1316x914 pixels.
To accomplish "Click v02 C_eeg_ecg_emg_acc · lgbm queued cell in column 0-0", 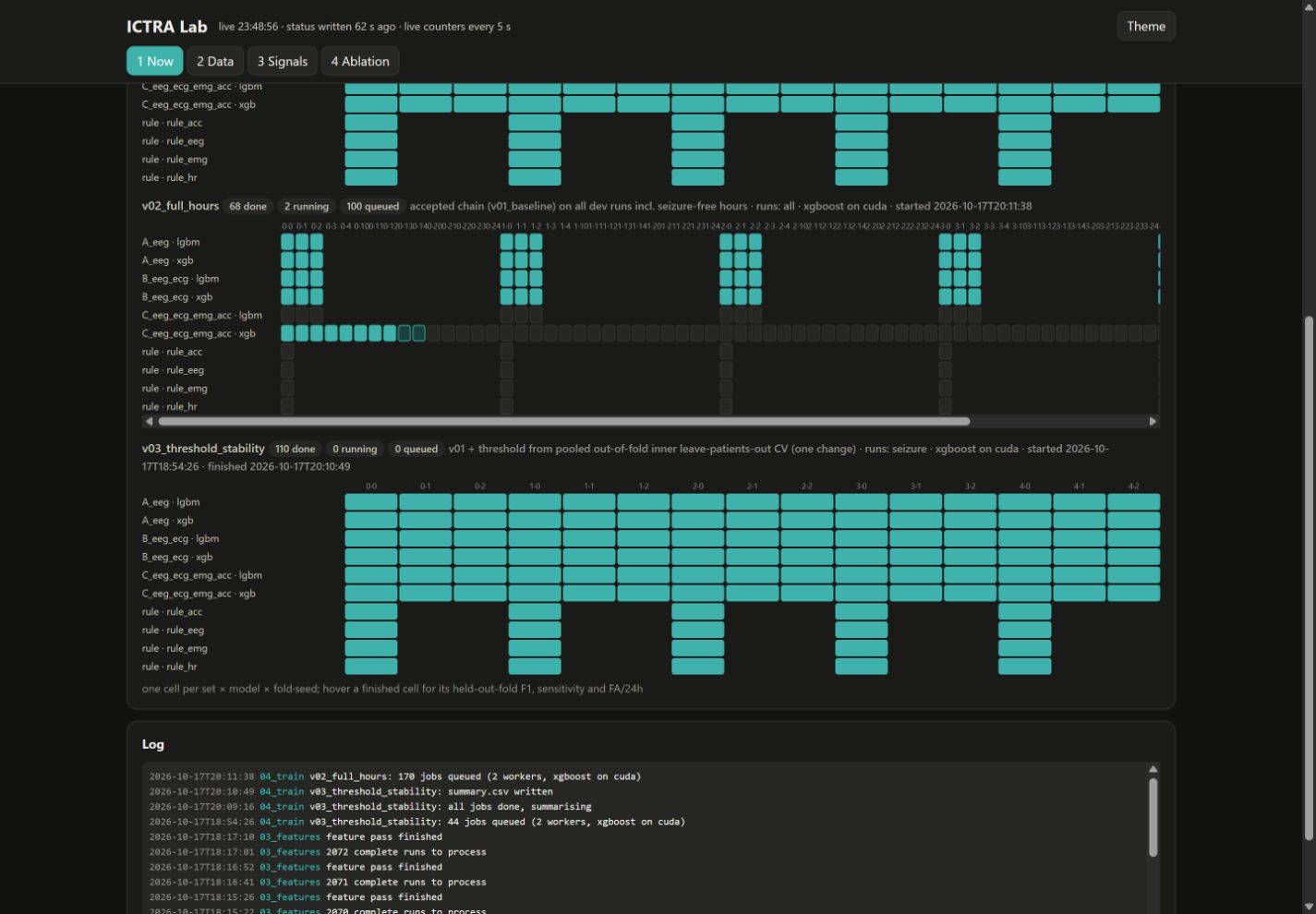I will 287,316.
